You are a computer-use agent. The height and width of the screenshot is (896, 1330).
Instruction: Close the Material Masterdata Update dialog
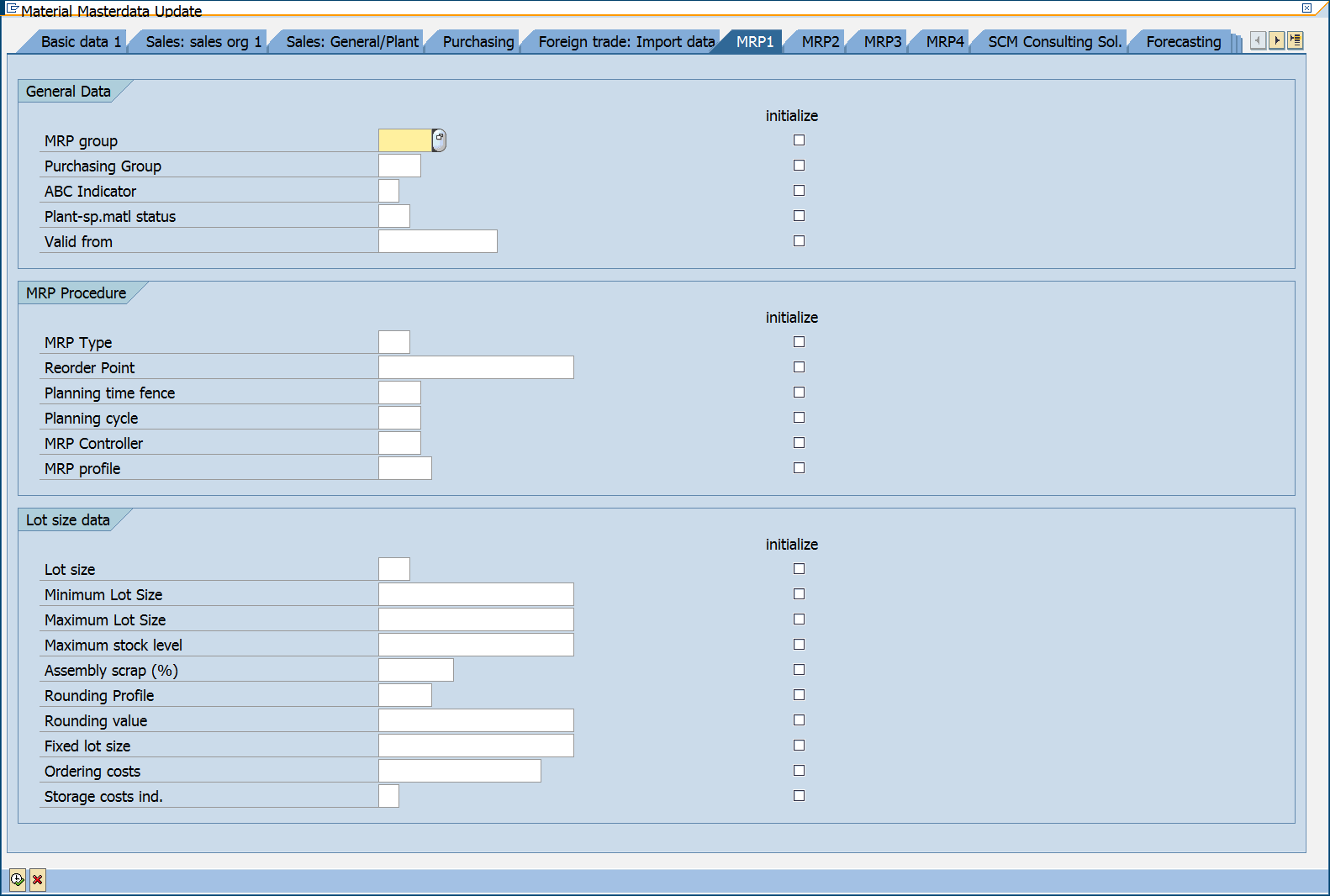[1306, 8]
